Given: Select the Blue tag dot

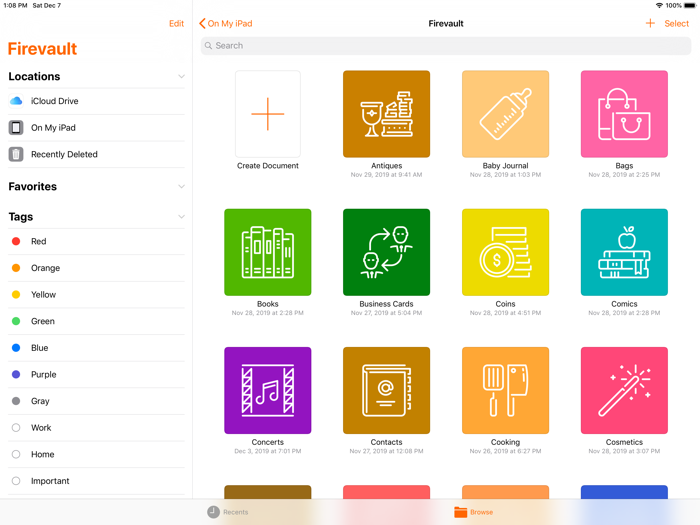Looking at the screenshot, I should pyautogui.click(x=16, y=348).
